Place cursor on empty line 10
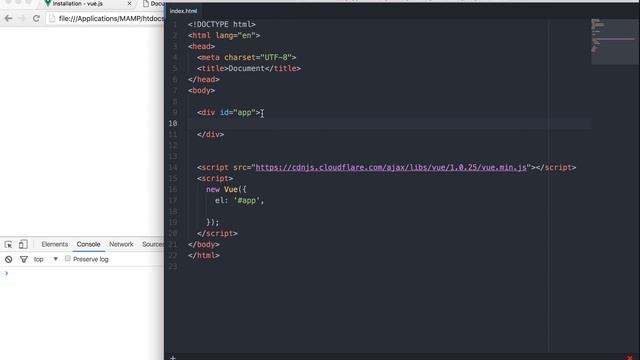 (388, 123)
